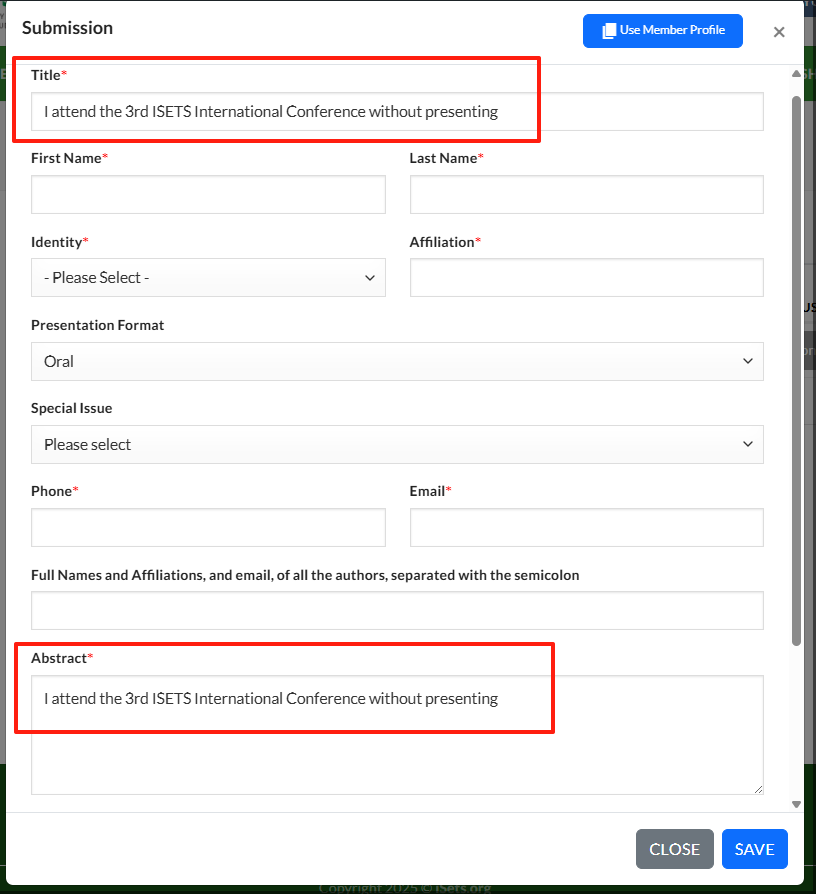Click the Title input field

point(397,112)
